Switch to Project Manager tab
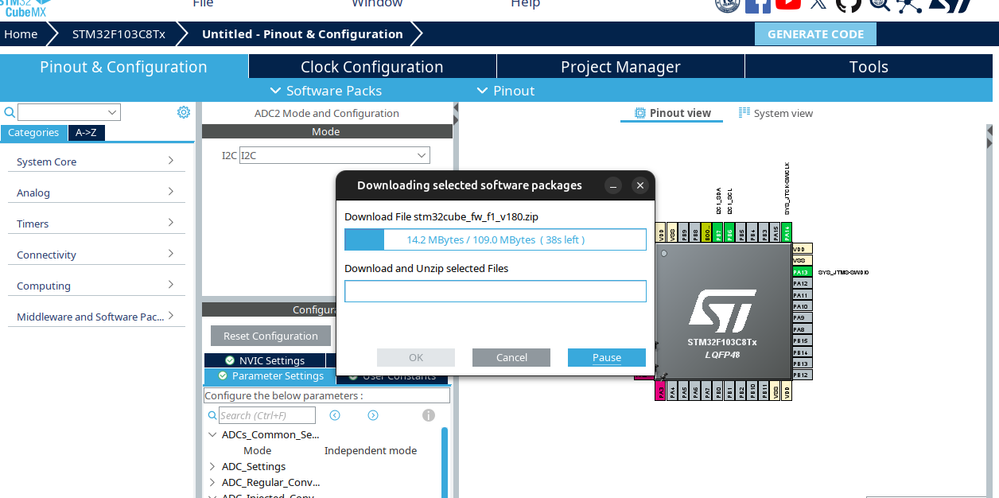This screenshot has height=498, width=999. pyautogui.click(x=621, y=67)
